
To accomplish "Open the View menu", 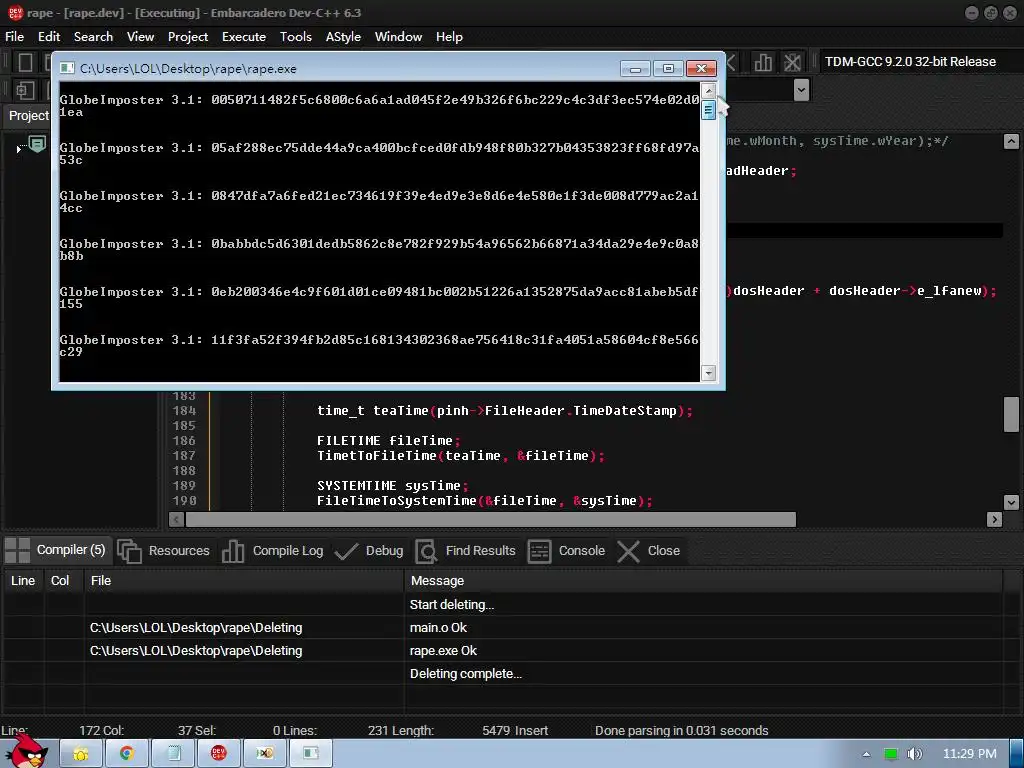I will (140, 37).
